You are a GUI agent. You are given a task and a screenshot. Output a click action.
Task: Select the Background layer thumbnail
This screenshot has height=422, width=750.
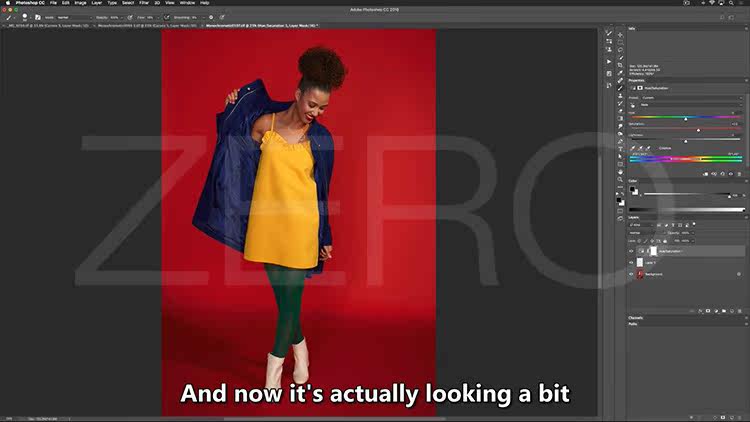[x=640, y=274]
